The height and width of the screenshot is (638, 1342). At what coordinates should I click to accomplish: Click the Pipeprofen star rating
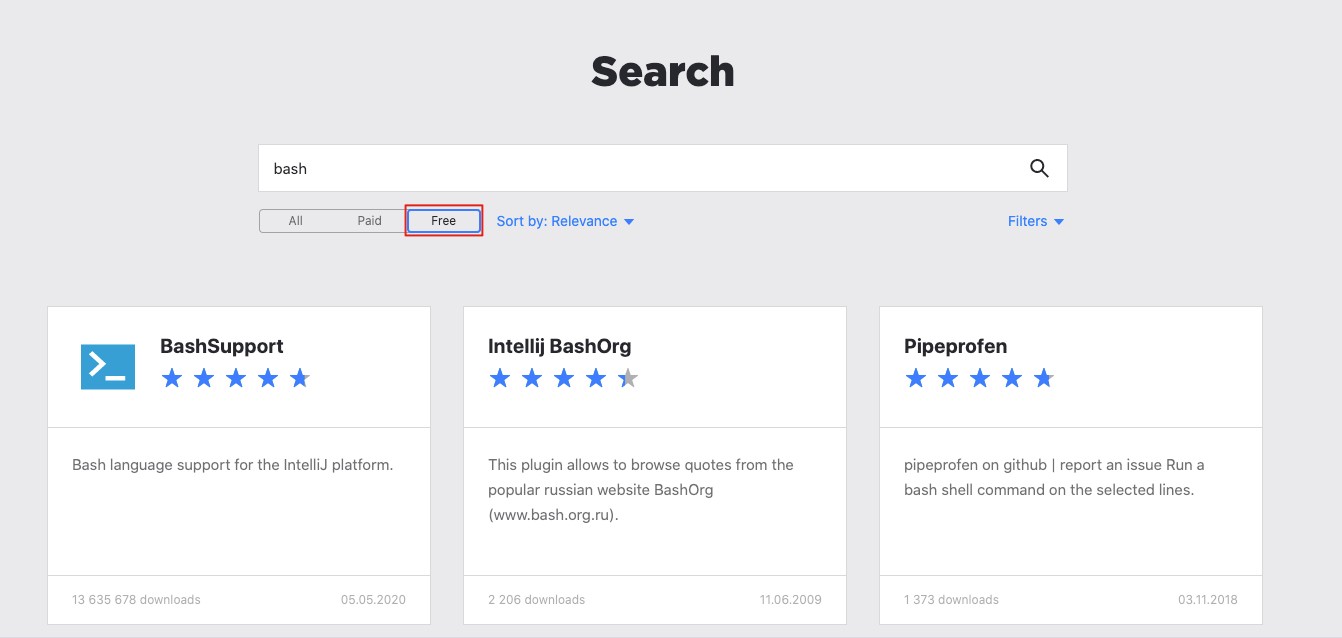click(x=979, y=378)
